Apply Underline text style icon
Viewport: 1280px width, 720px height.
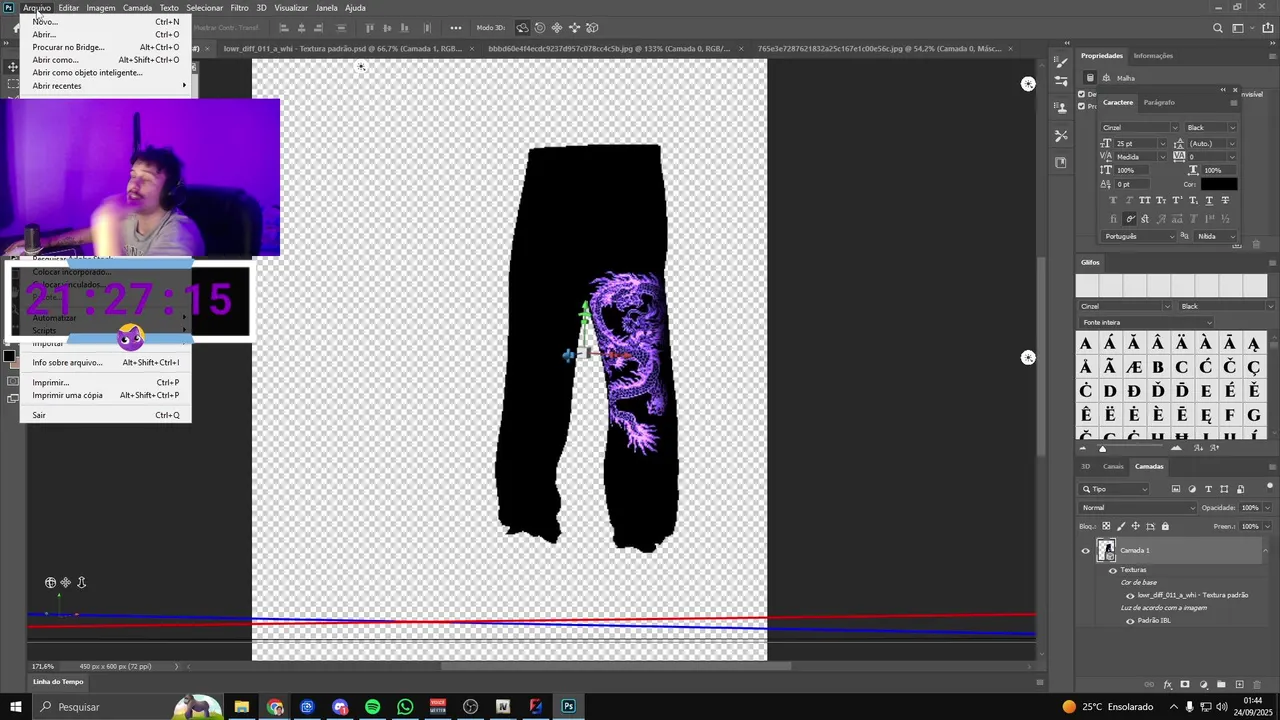point(1209,200)
